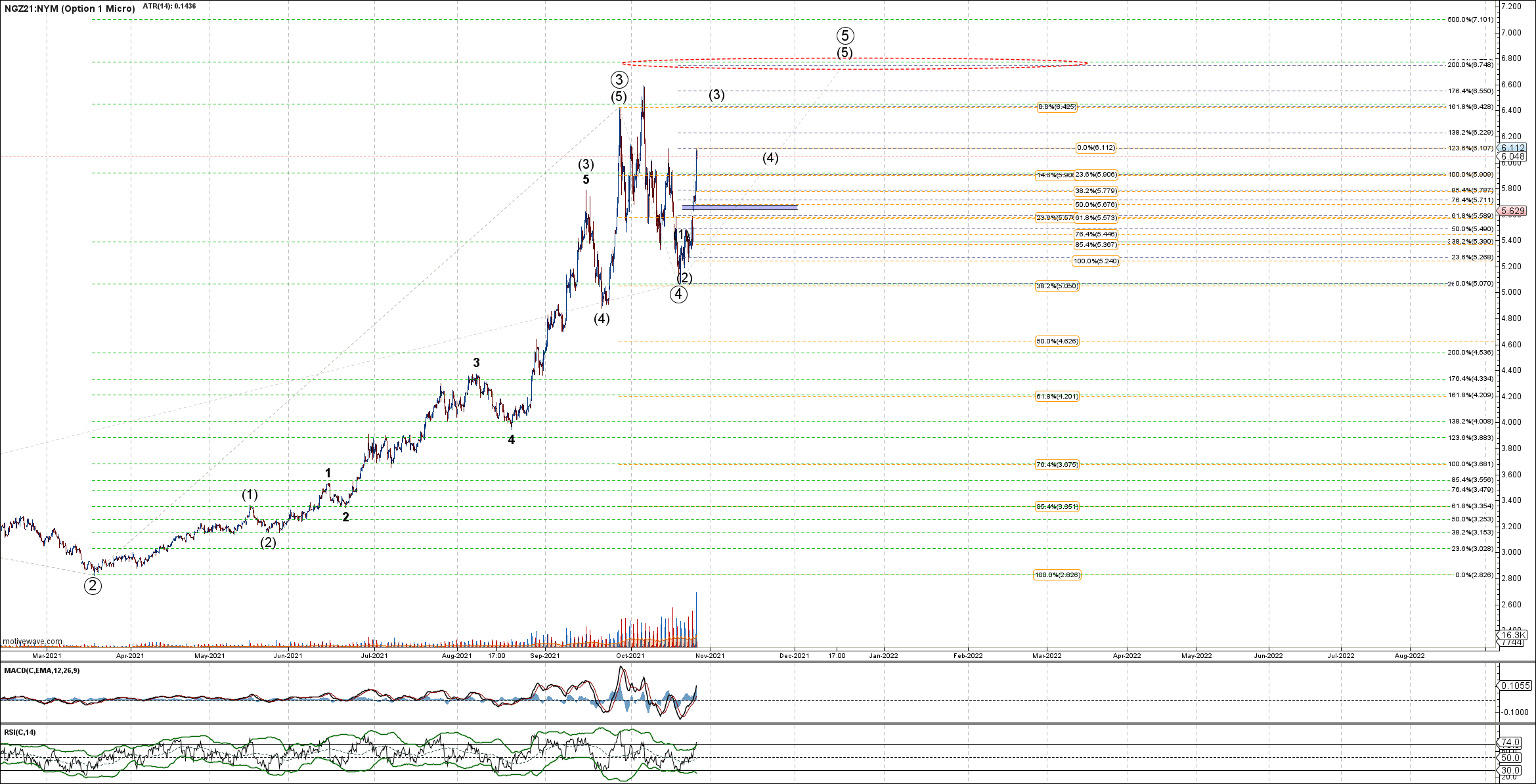Image resolution: width=1536 pixels, height=784 pixels.
Task: Select the circled 2 wave label near March low
Action: 93,586
